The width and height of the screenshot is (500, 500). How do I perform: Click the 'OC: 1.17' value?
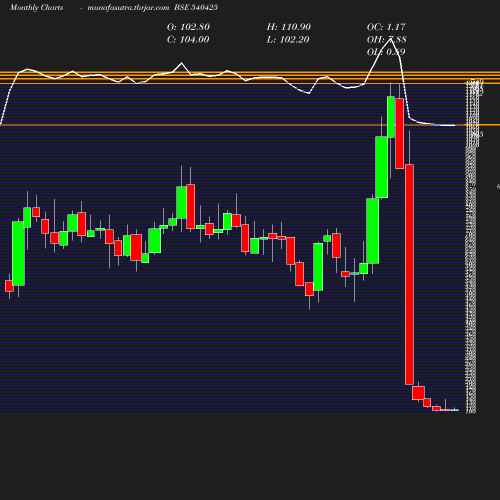tap(386, 27)
